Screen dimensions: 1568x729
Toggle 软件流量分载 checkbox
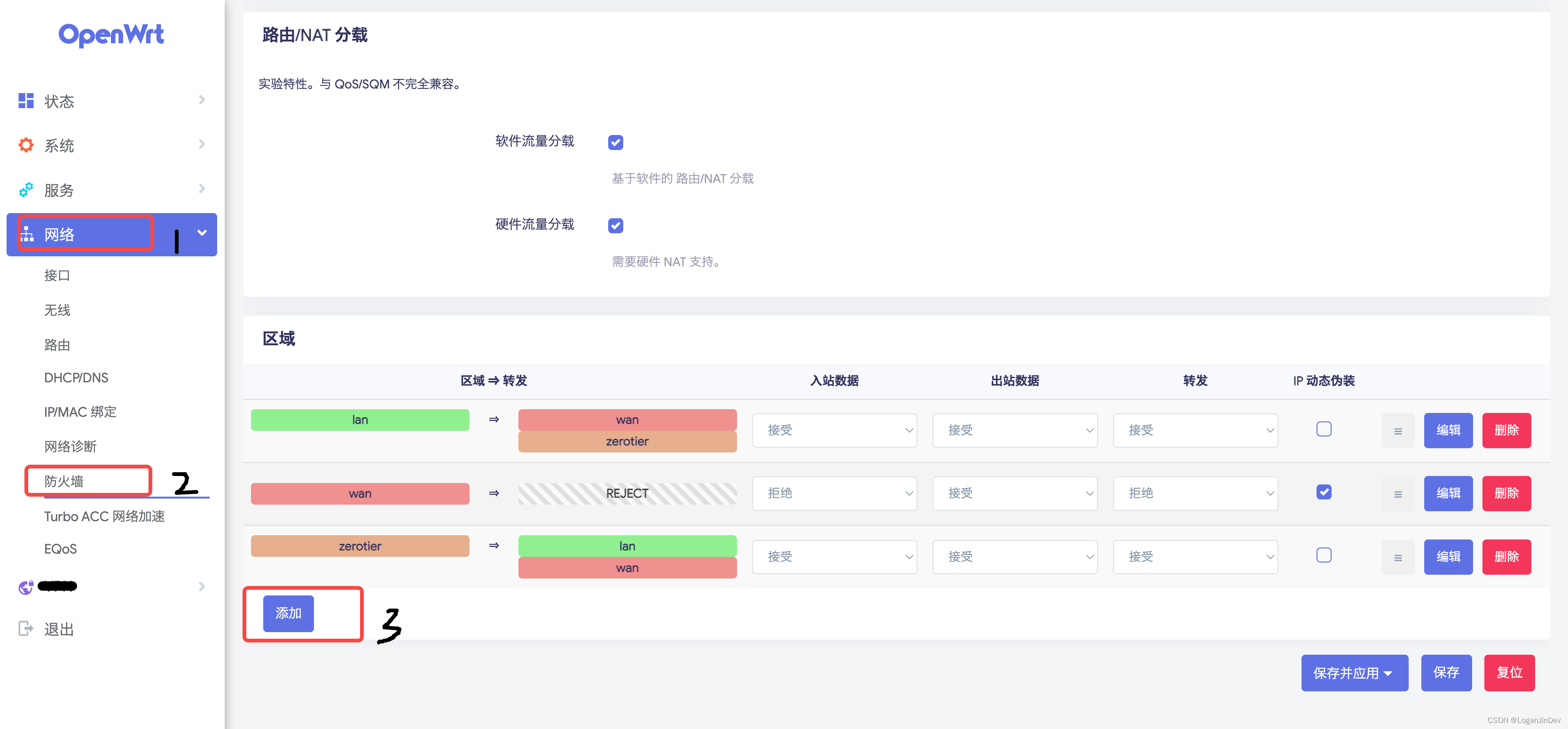click(615, 142)
